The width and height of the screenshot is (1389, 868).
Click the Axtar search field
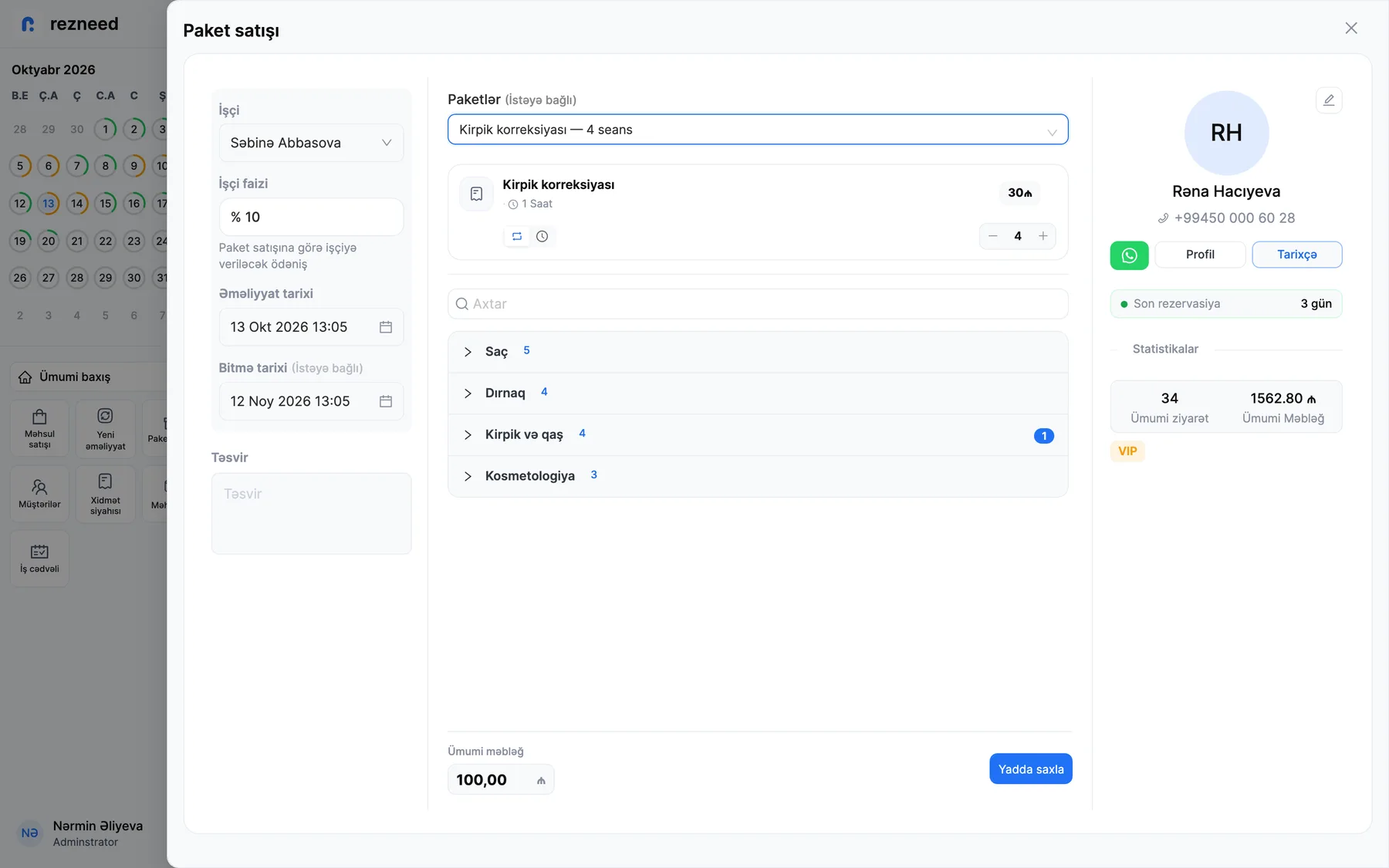tap(758, 304)
